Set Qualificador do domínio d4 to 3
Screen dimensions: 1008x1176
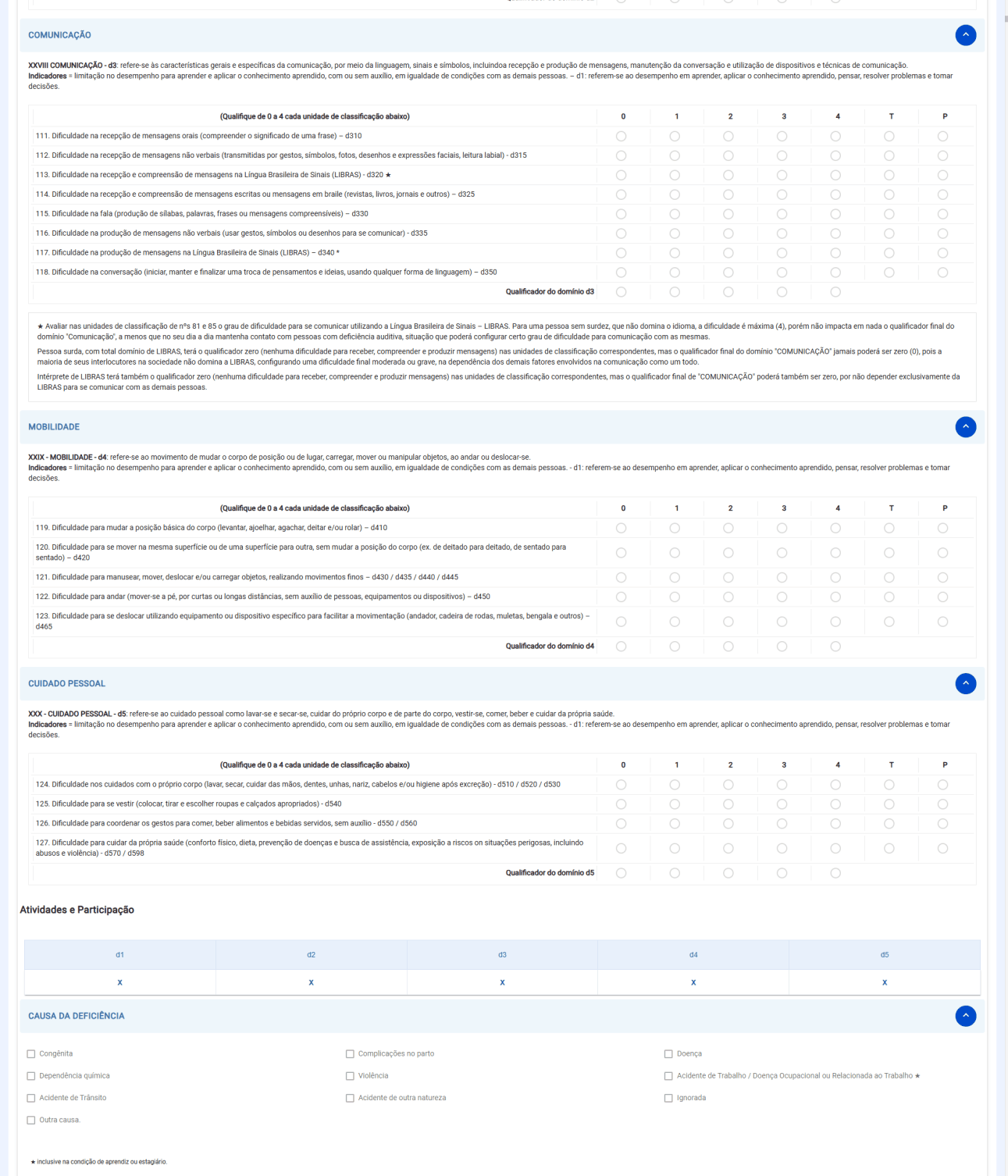[x=782, y=647]
